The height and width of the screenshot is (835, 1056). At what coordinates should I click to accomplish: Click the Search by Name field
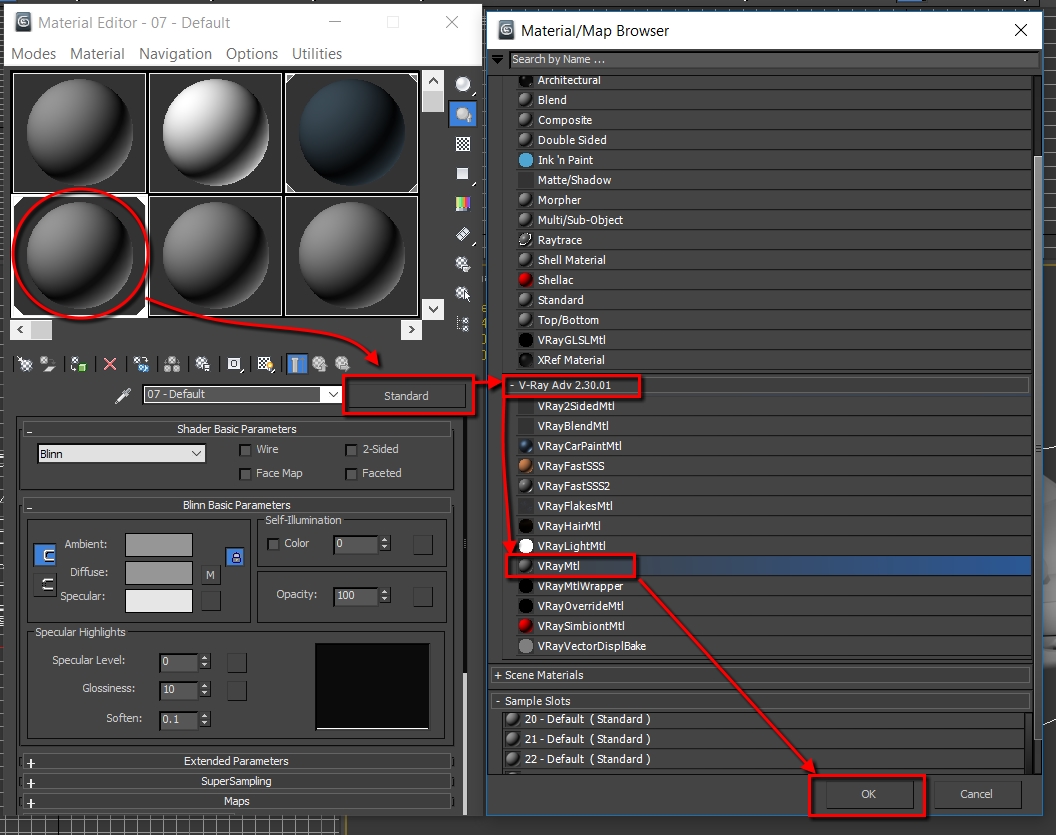click(x=774, y=59)
